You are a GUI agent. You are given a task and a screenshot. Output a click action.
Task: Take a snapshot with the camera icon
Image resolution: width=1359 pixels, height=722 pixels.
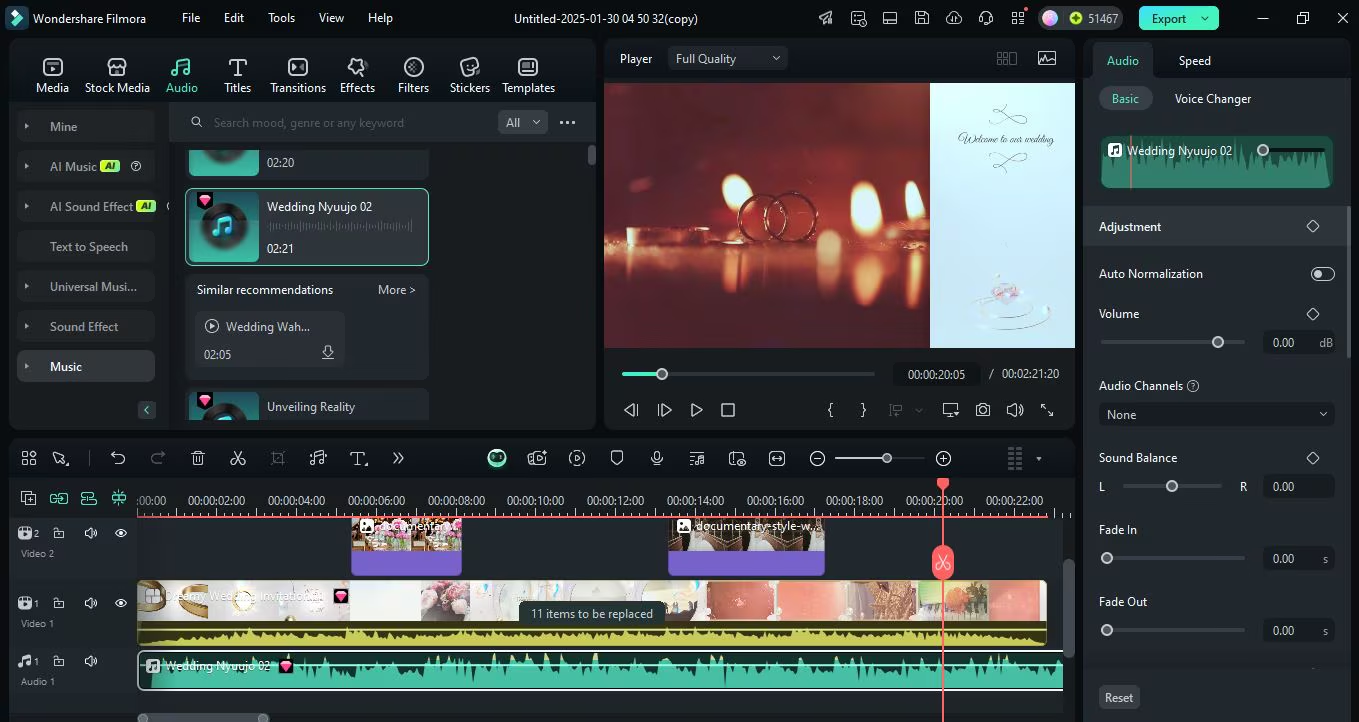click(983, 410)
